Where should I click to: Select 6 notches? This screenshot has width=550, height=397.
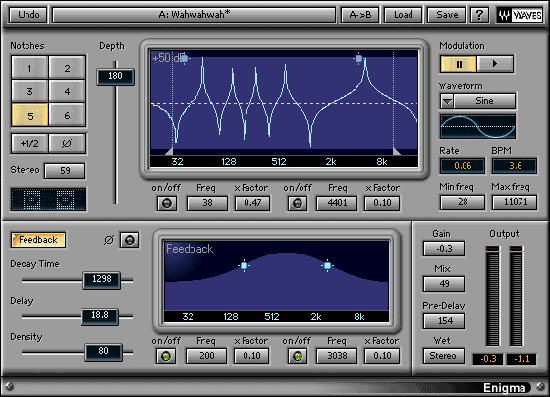67,115
